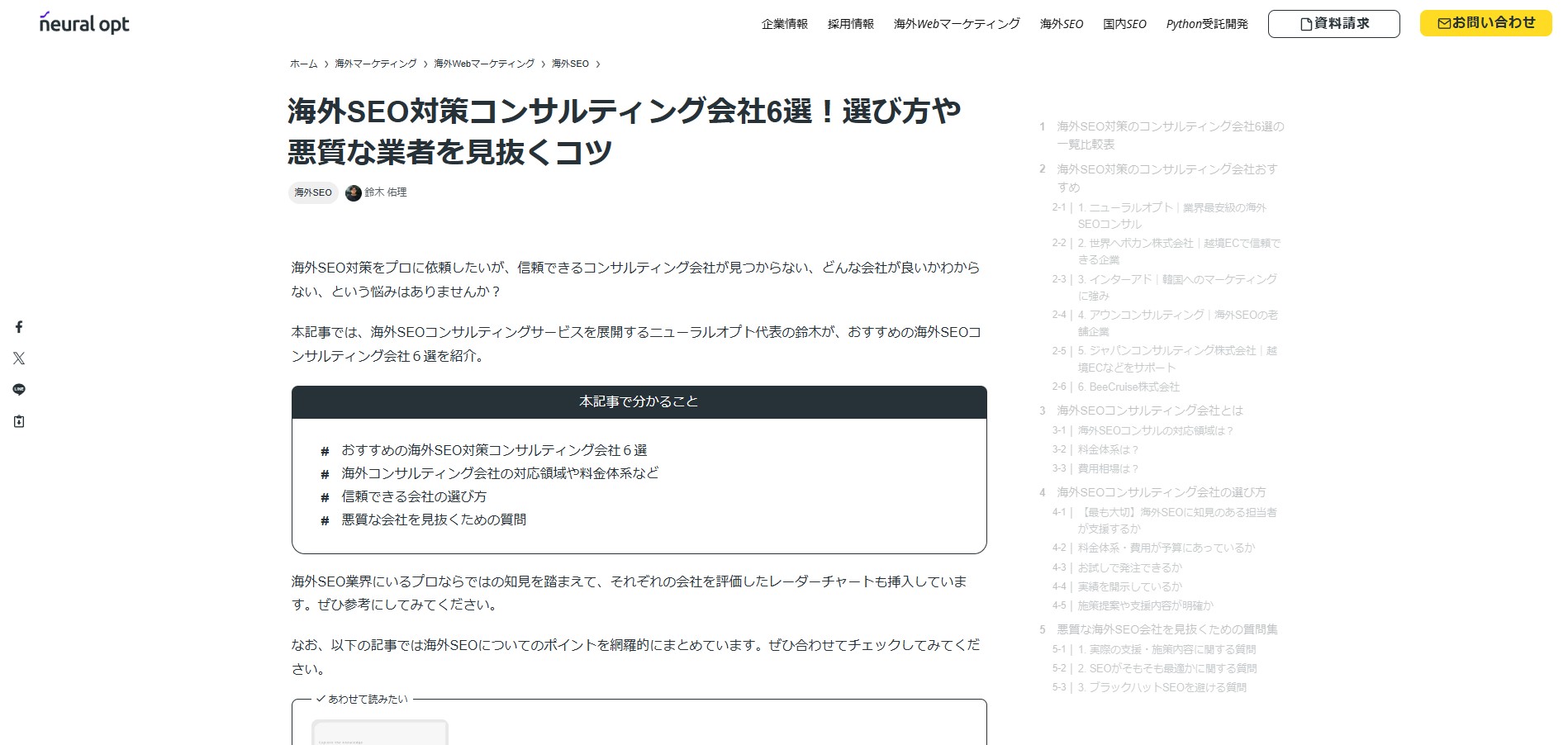Share article via LINE icon

[19, 390]
